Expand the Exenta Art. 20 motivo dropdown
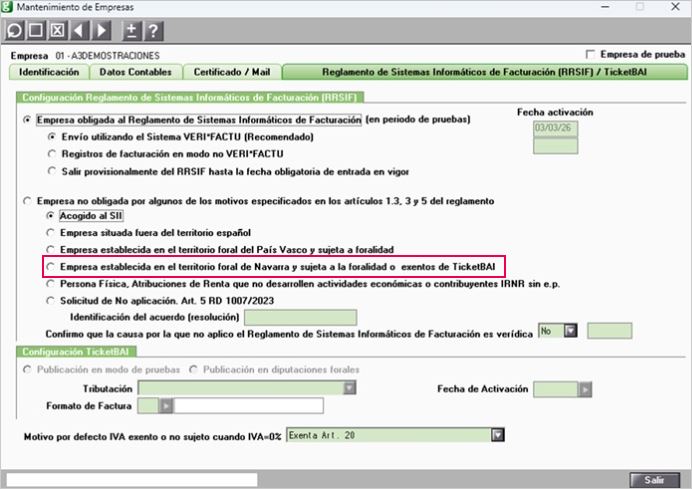Viewport: 692px width, 489px height. pyautogui.click(x=498, y=435)
